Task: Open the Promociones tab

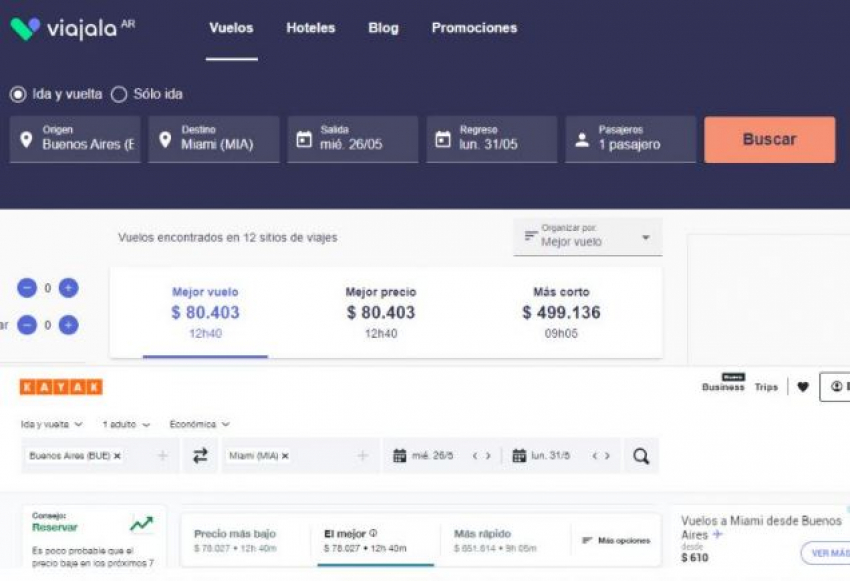Action: point(474,28)
